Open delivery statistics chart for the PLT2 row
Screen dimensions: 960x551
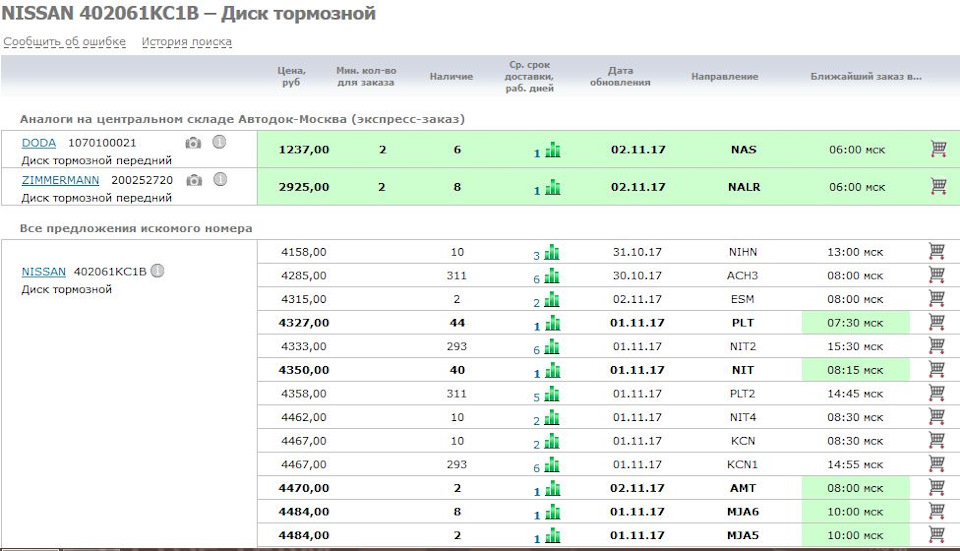[552, 394]
